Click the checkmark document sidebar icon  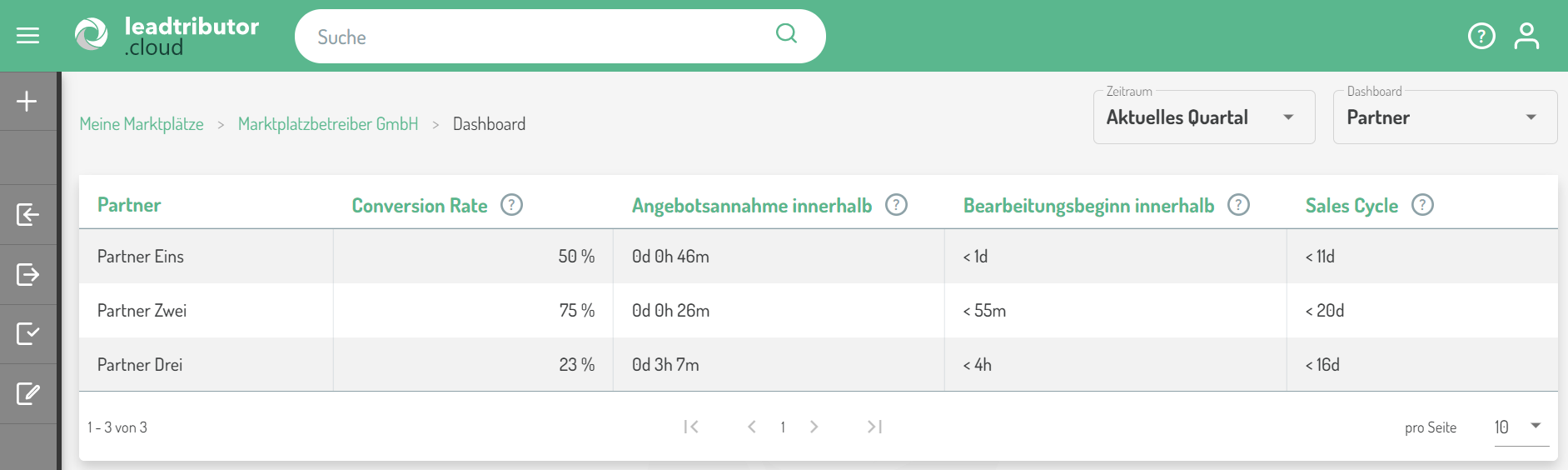(27, 334)
